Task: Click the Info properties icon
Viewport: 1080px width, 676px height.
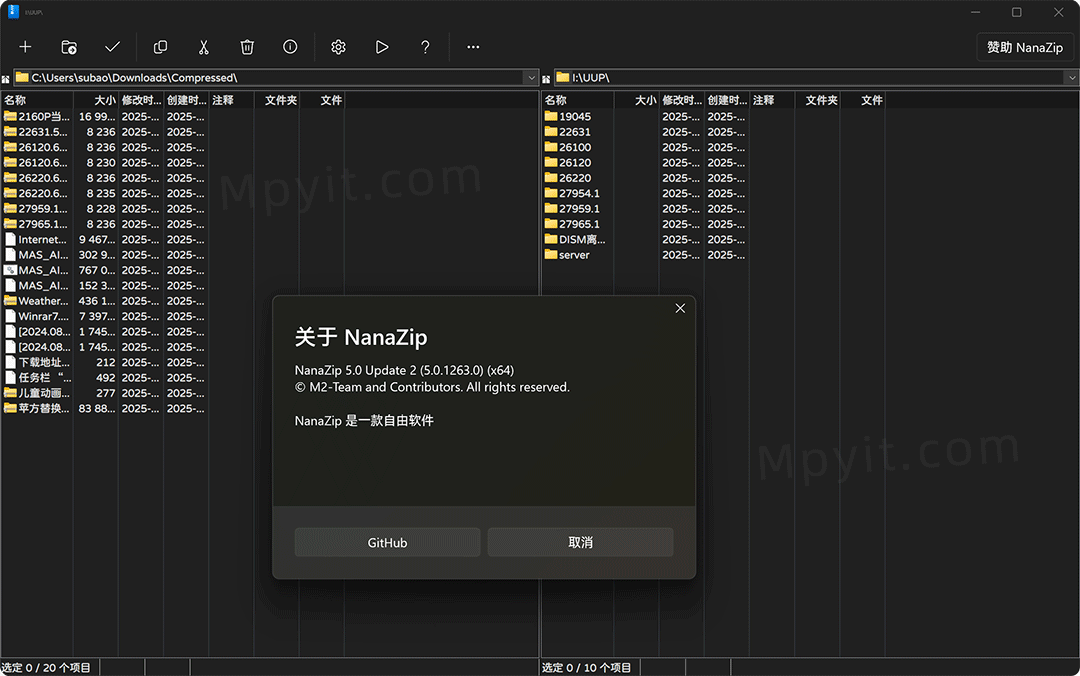Action: click(x=290, y=47)
